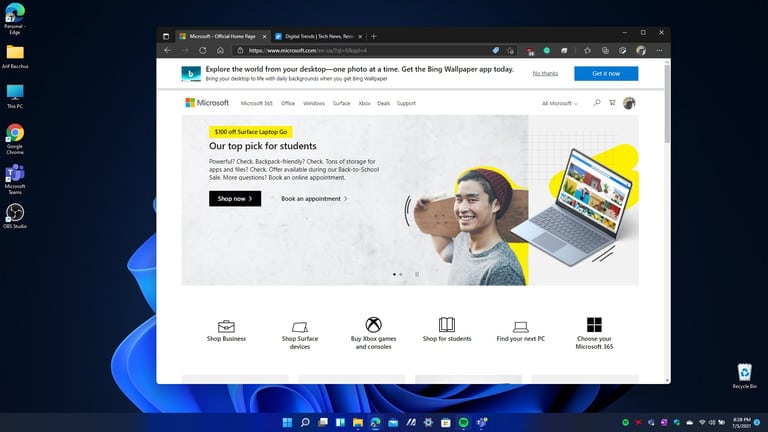Open Deals in the site navigation
This screenshot has height=432, width=768.
(x=384, y=103)
